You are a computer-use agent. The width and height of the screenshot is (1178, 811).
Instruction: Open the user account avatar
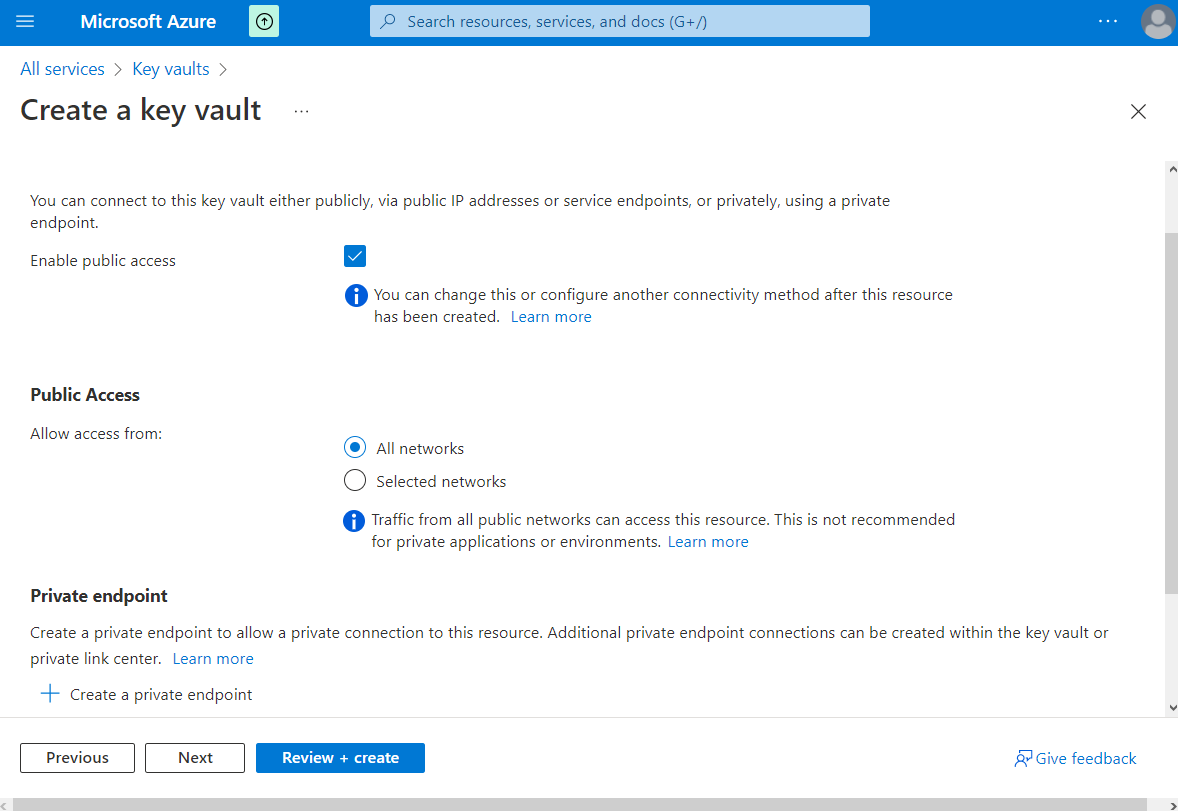pyautogui.click(x=1157, y=22)
